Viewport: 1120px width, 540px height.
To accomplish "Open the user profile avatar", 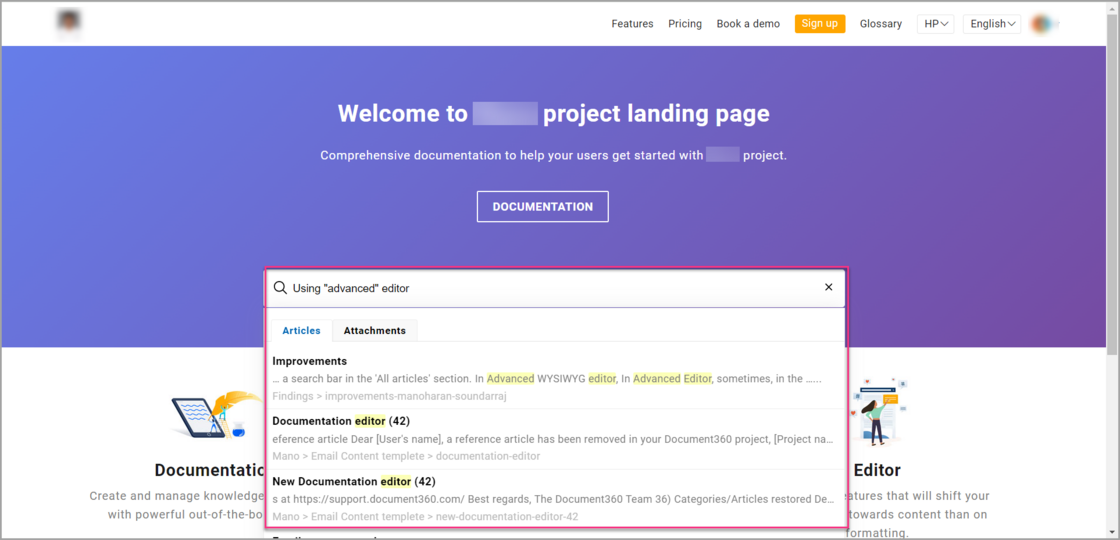I will (1042, 24).
